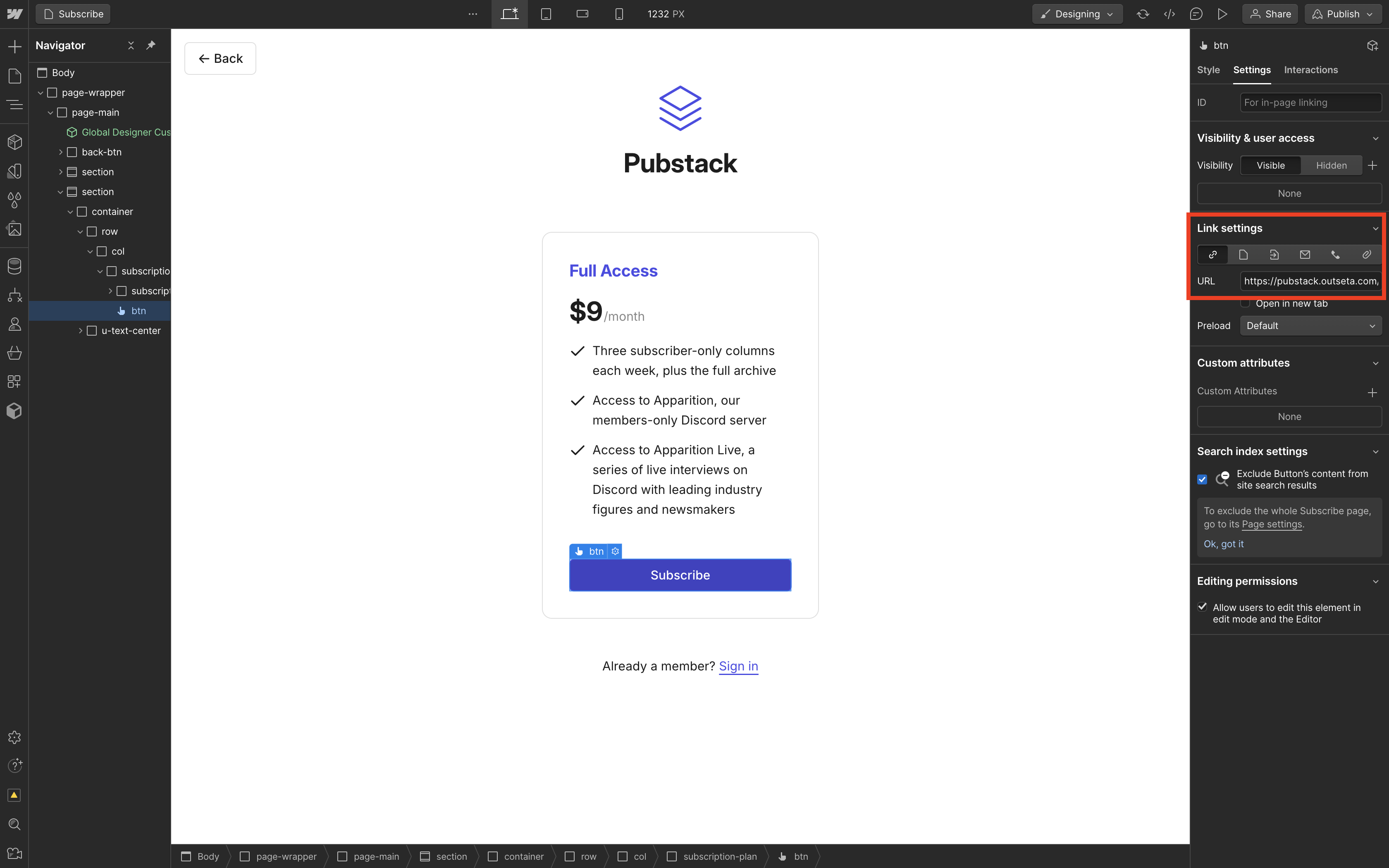Switch to the Interactions tab
The height and width of the screenshot is (868, 1389).
(1310, 70)
